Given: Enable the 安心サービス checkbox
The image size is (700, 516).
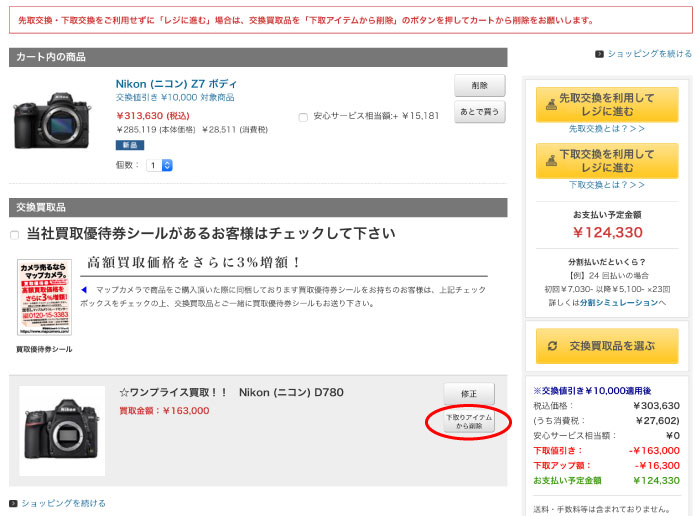Looking at the screenshot, I should tap(303, 117).
